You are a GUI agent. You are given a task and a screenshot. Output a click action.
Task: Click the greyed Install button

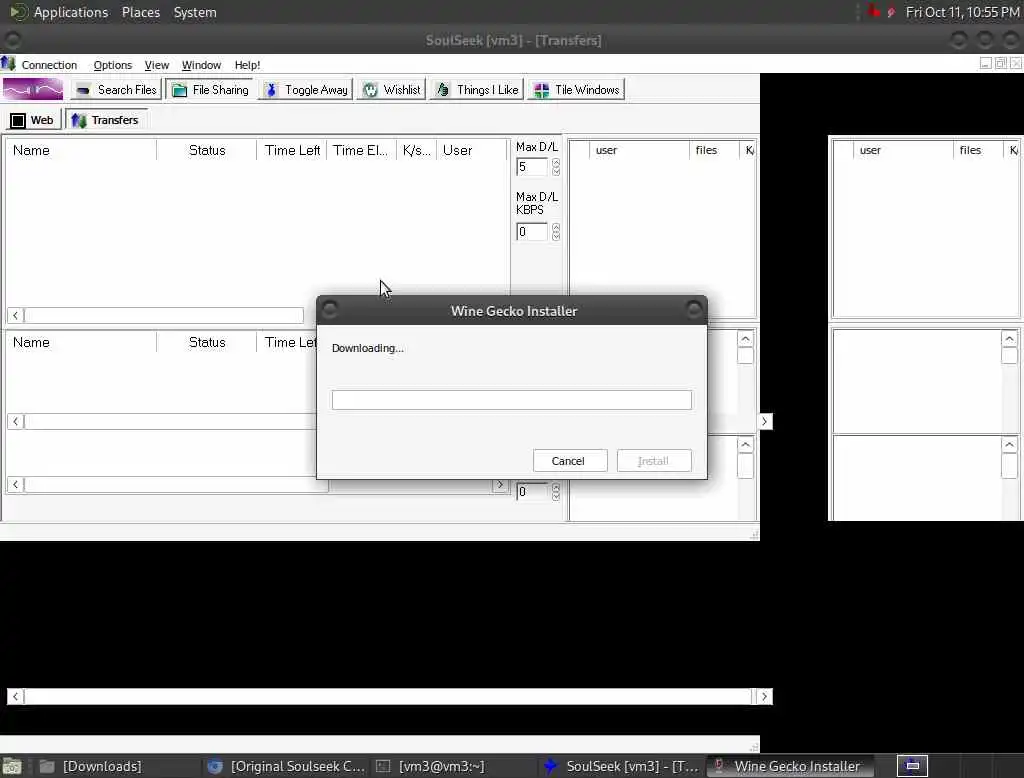point(654,461)
